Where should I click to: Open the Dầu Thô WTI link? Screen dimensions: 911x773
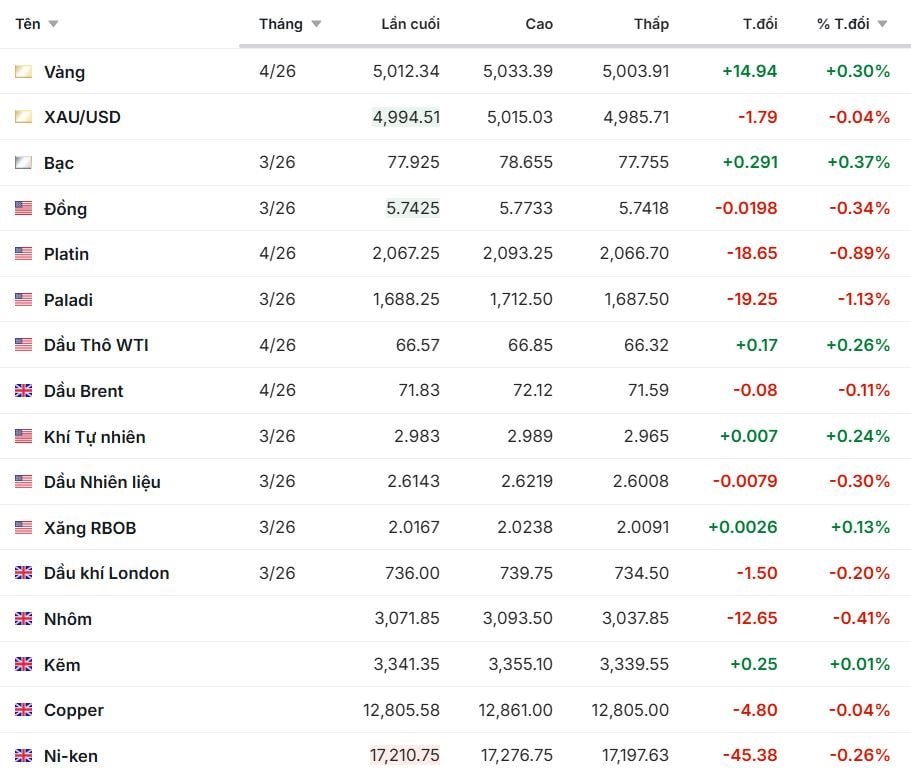point(96,345)
